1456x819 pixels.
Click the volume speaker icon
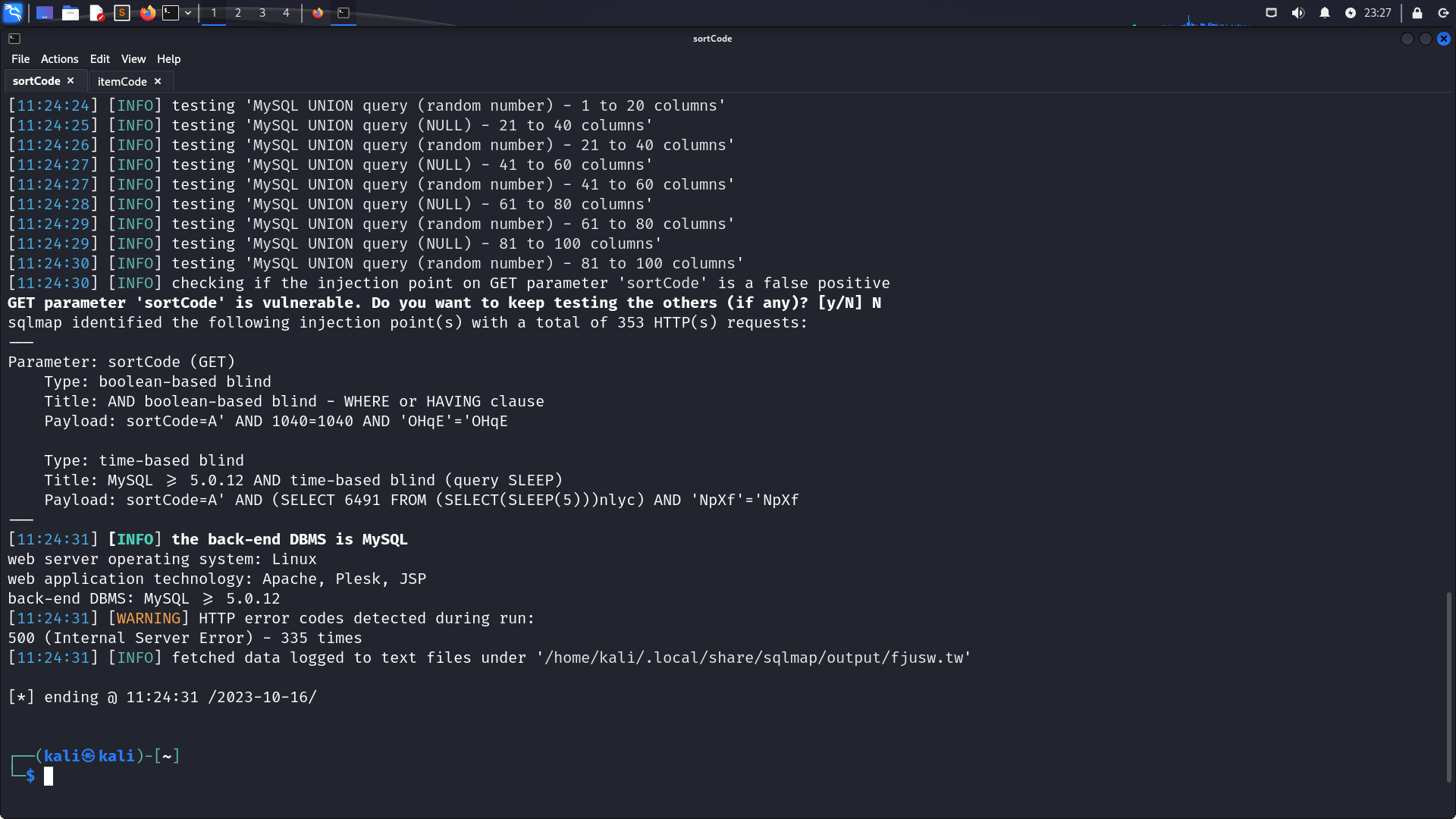point(1298,13)
